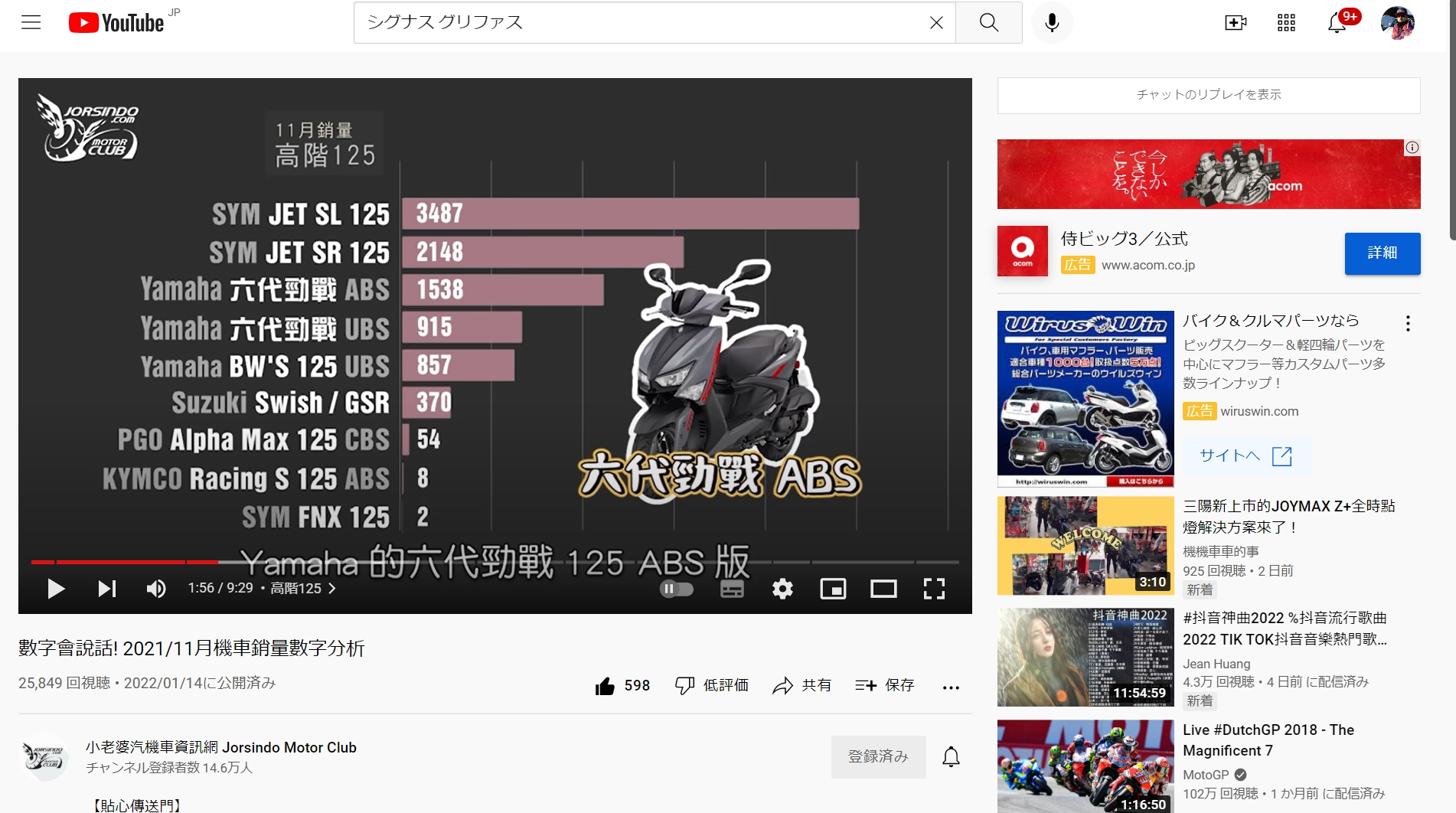Click 機機車車的事 channel name

(x=1220, y=551)
